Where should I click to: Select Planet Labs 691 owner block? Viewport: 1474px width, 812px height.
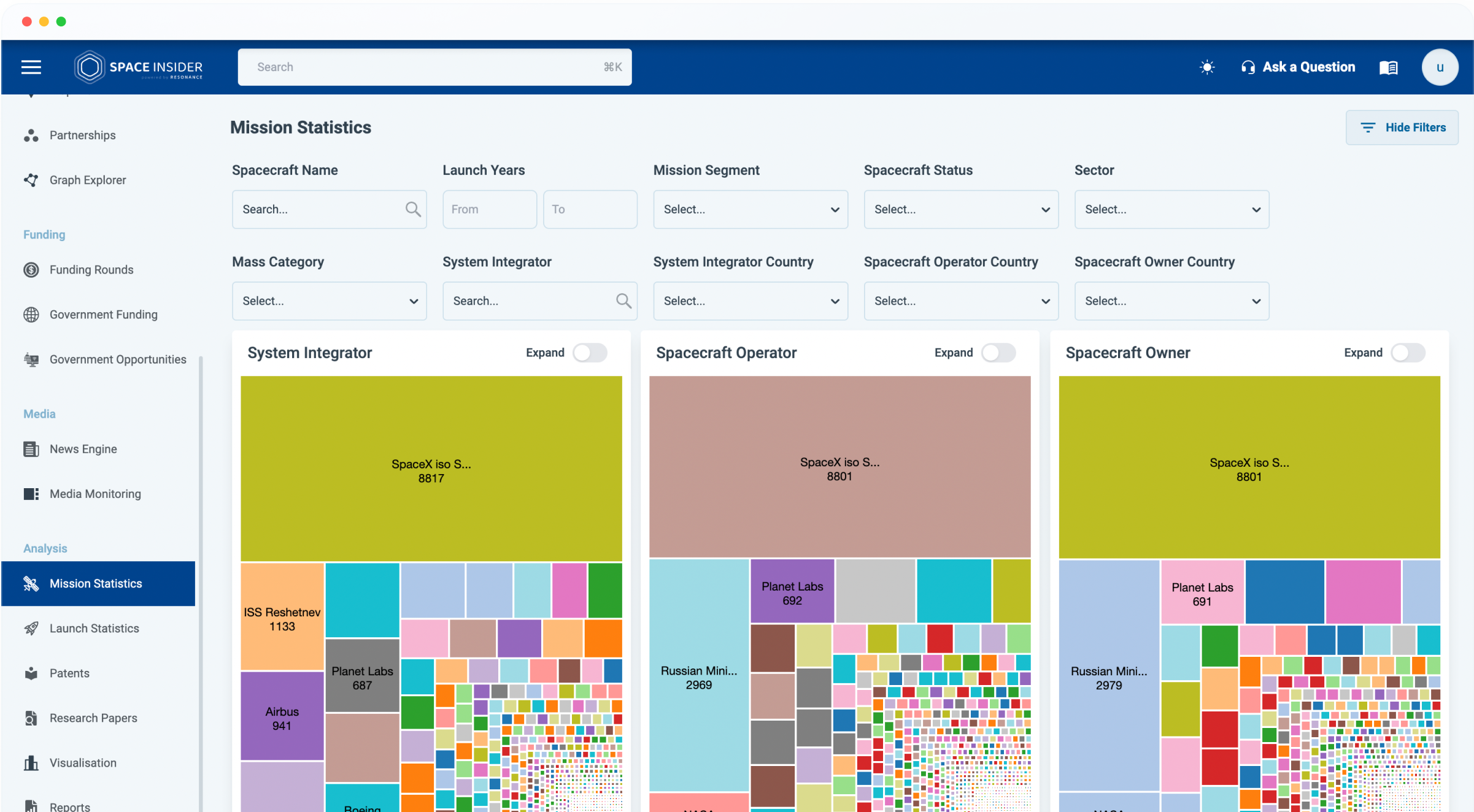coord(1202,592)
